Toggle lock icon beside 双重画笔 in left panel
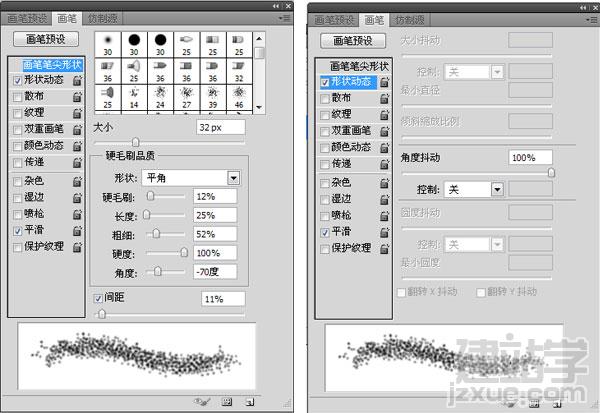The width and height of the screenshot is (600, 413). (77, 130)
